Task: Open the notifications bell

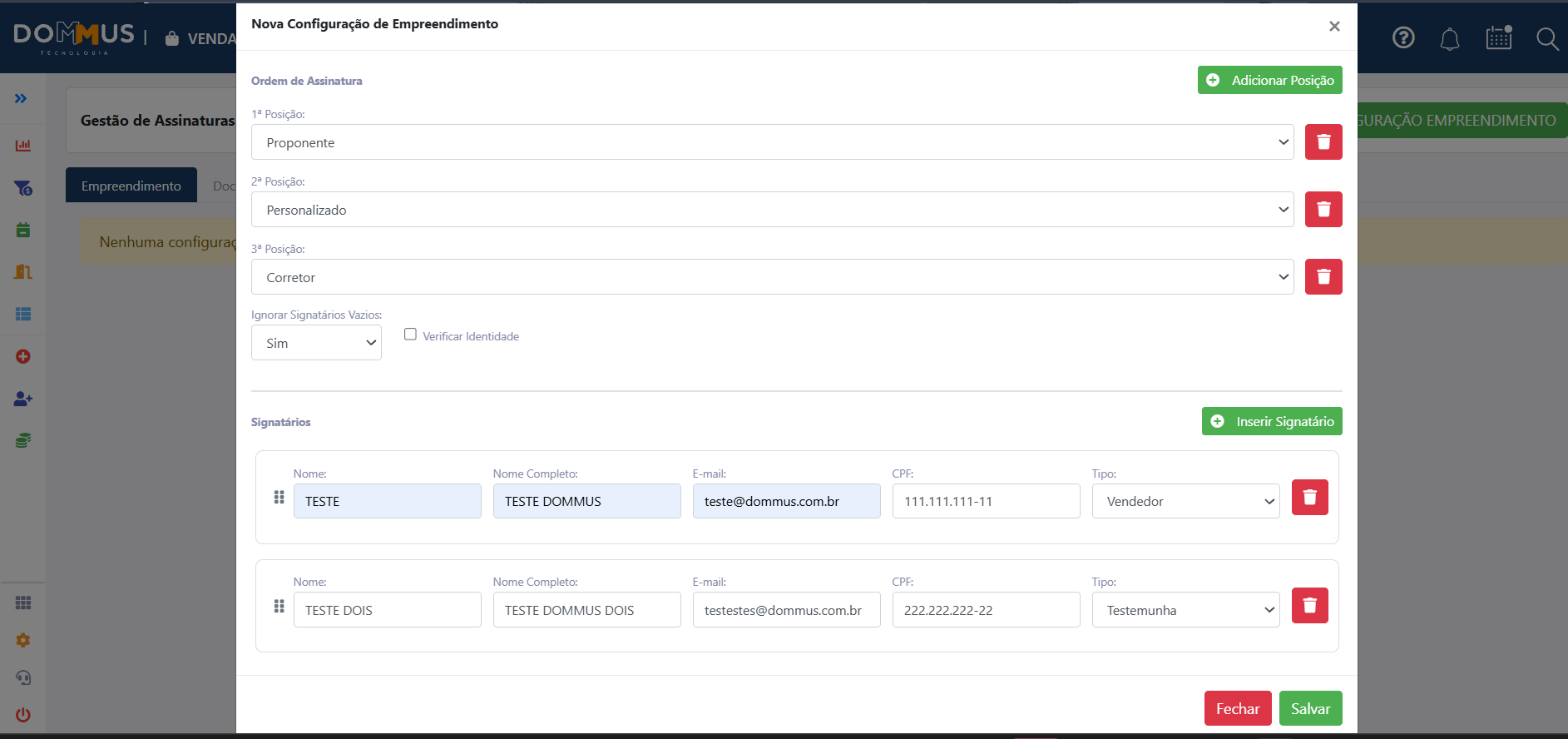Action: click(1450, 38)
